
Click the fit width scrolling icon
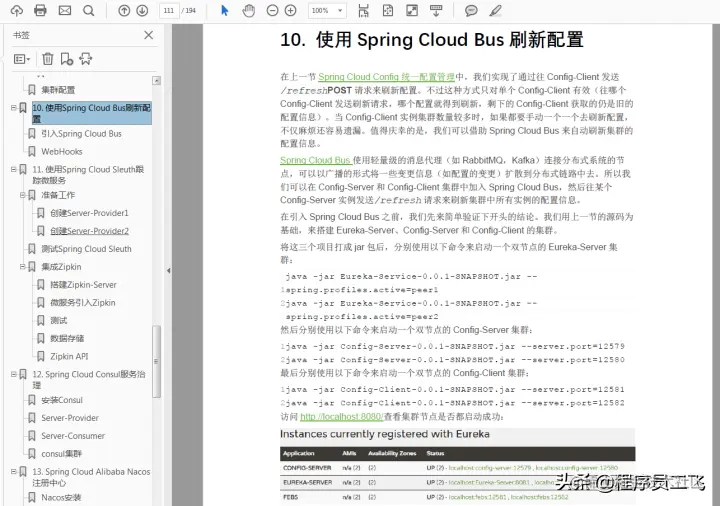(x=364, y=11)
